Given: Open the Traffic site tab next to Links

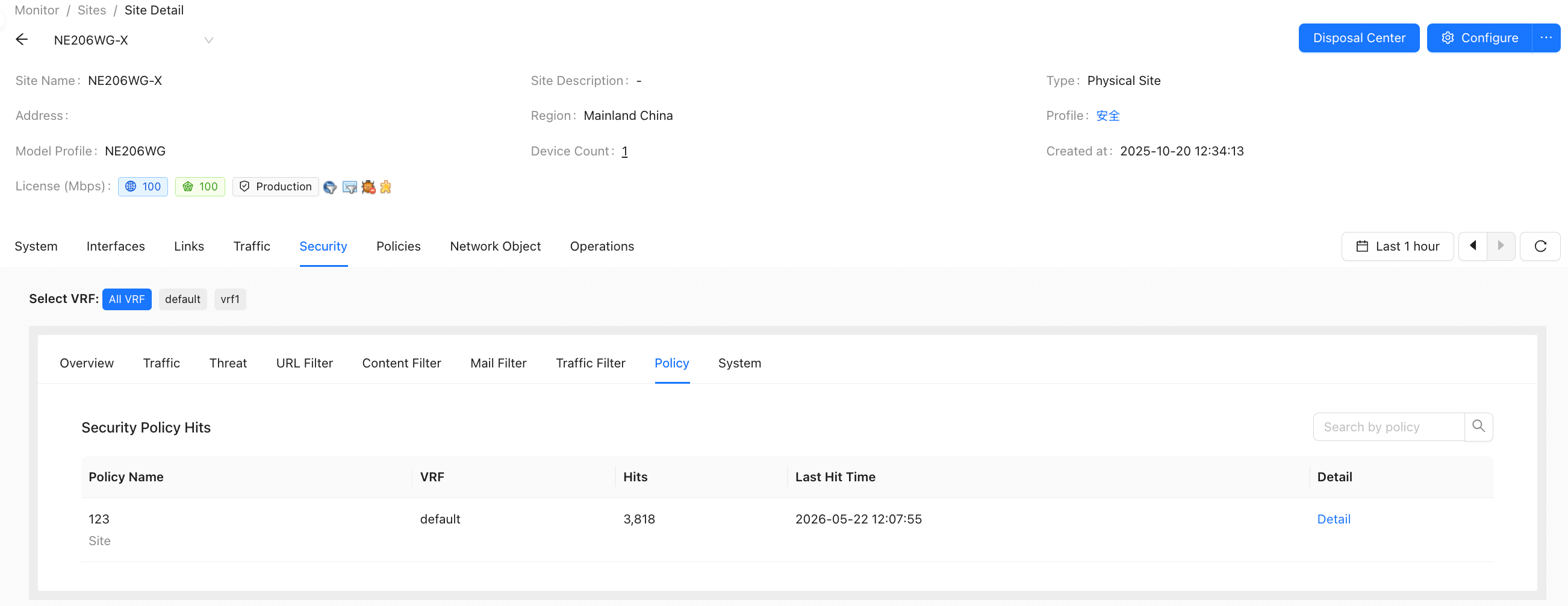Looking at the screenshot, I should click(x=252, y=246).
